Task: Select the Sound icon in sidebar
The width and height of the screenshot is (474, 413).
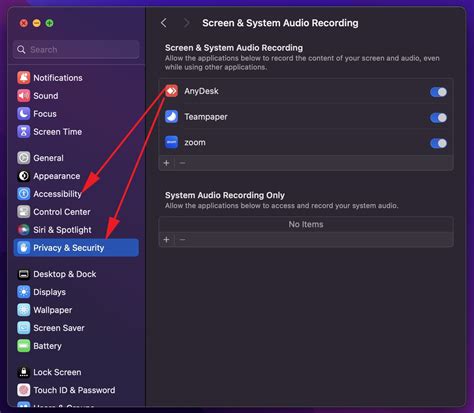Action: [24, 96]
